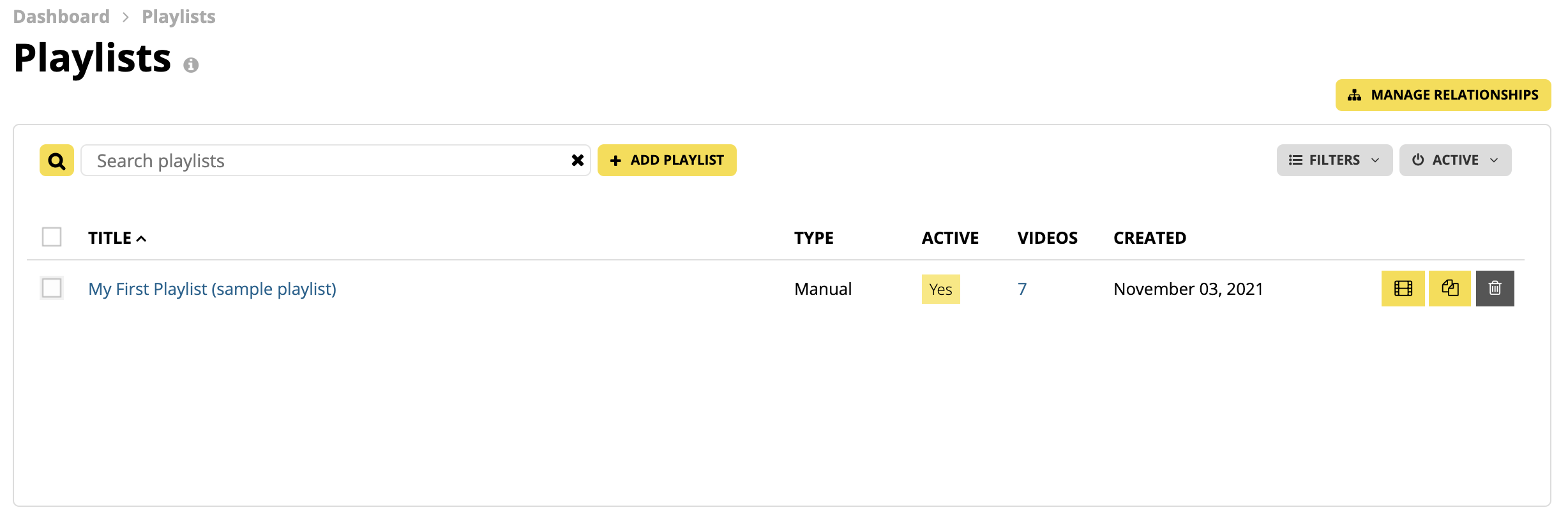Focus the Search playlists input field
Viewport: 1568px width, 526px height.
tap(326, 160)
